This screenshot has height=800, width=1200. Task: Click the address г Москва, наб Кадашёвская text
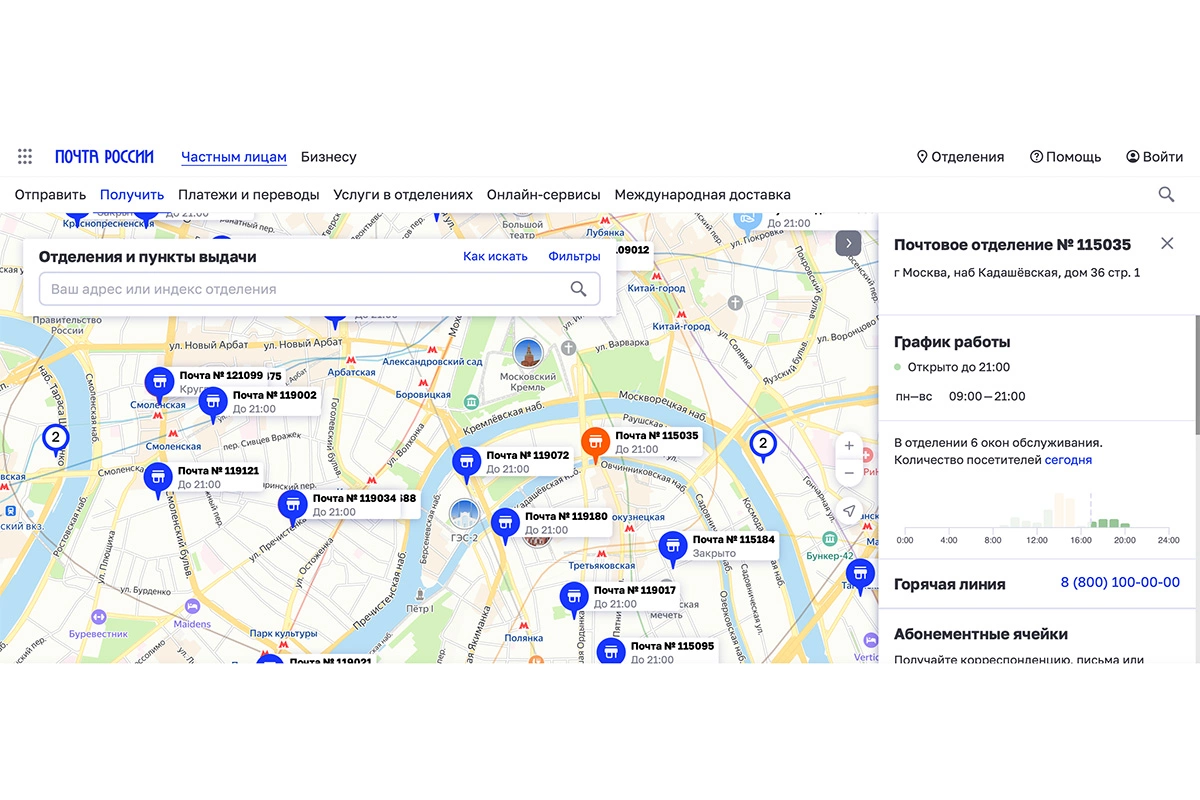pyautogui.click(x=1017, y=272)
